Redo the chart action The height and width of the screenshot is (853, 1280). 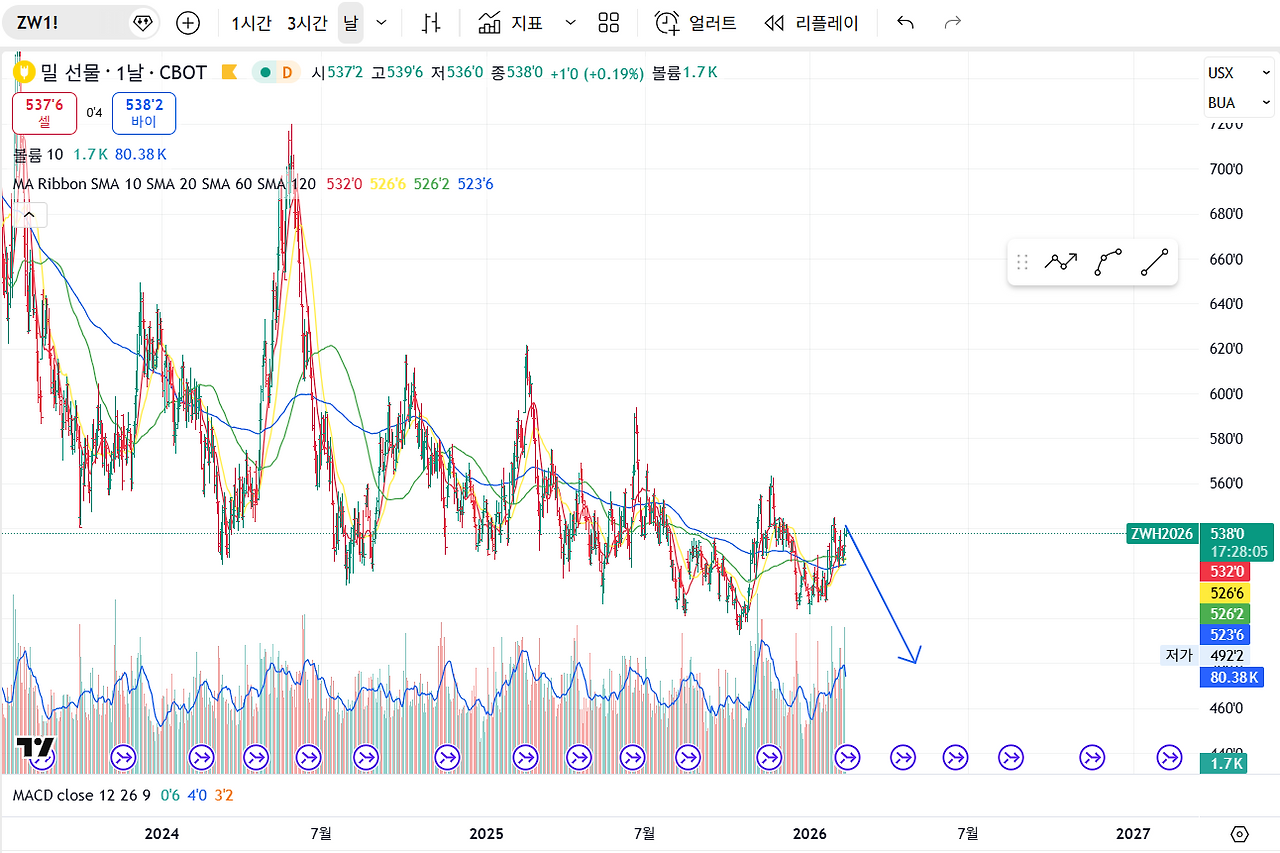click(x=953, y=23)
